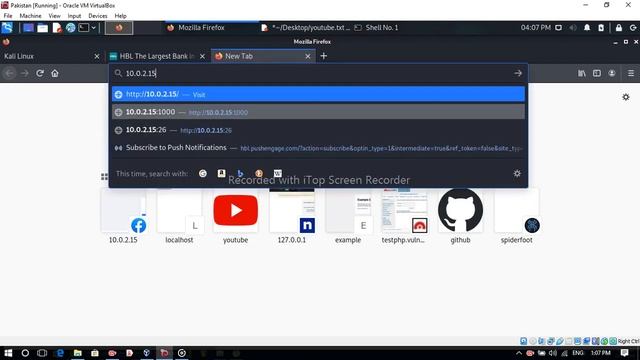640x360 pixels.
Task: Search this time with Bing
Action: tap(240, 173)
